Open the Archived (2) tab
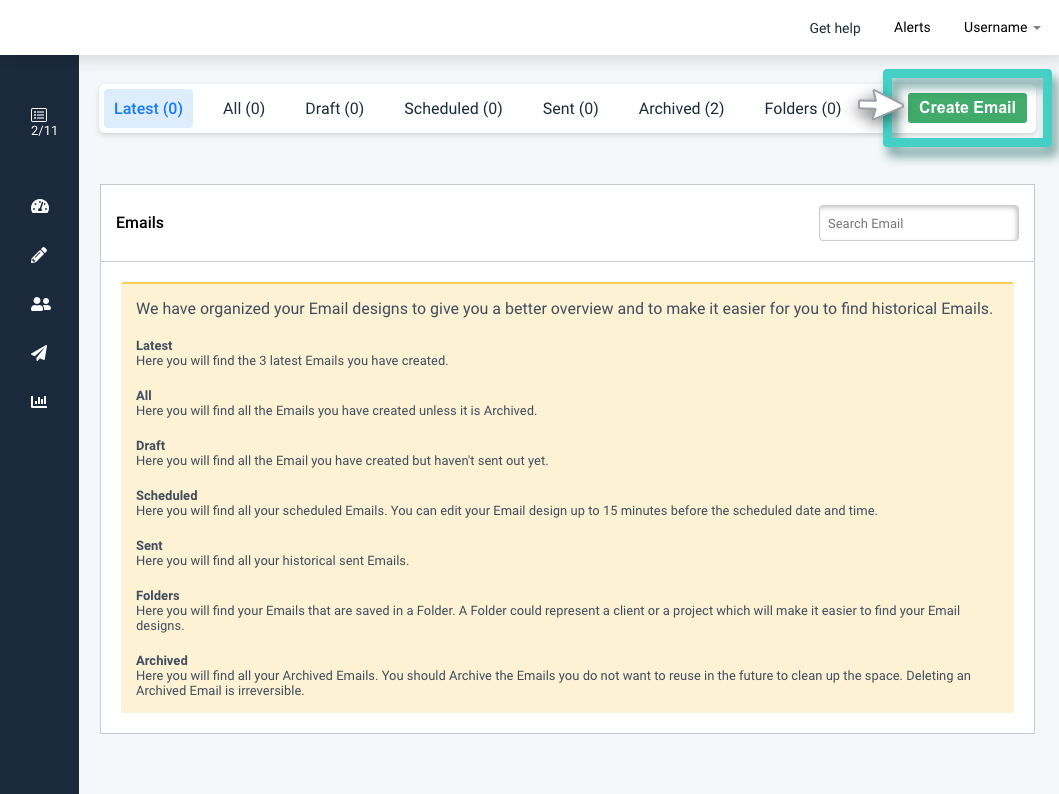This screenshot has width=1059, height=794. (681, 109)
